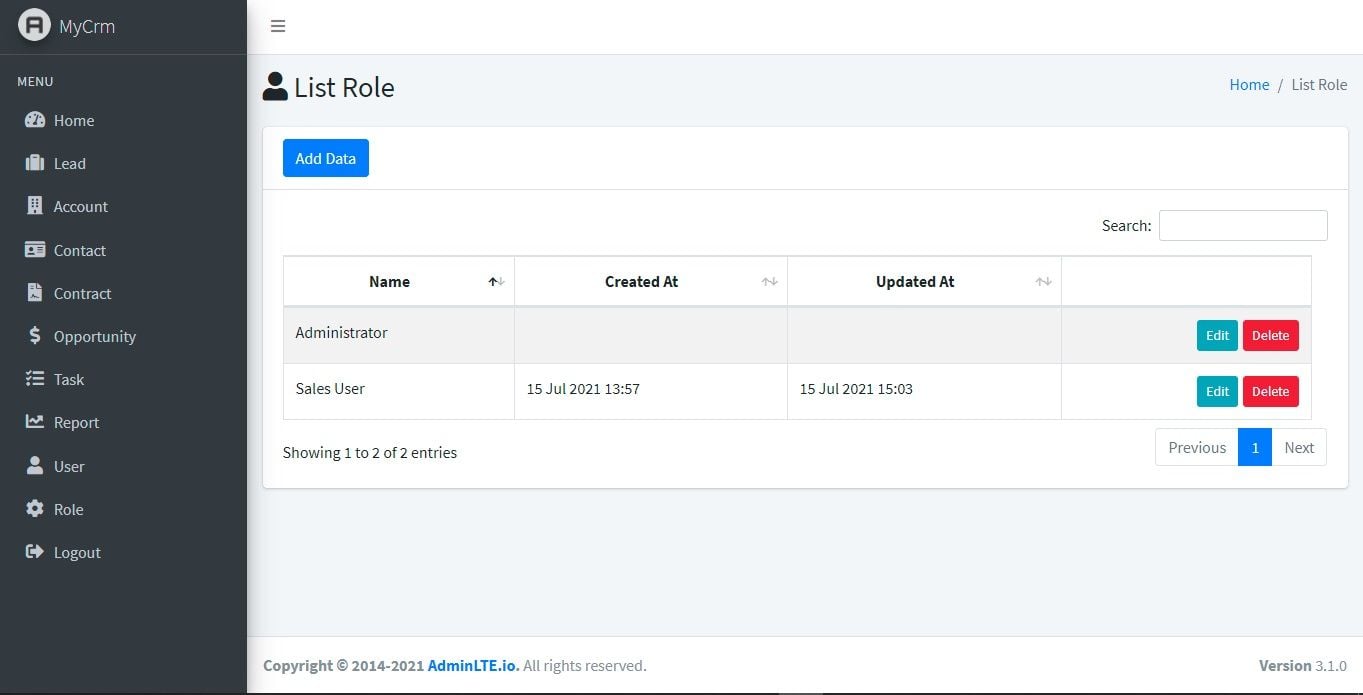Click the List Role breadcrumb text
The image size is (1363, 695).
coord(1319,85)
